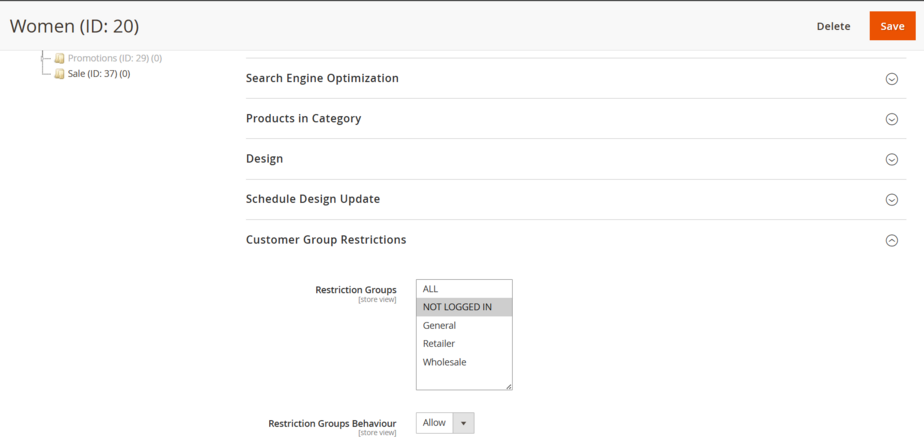Click the Design section chevron icon
The image size is (924, 447).
pos(891,159)
